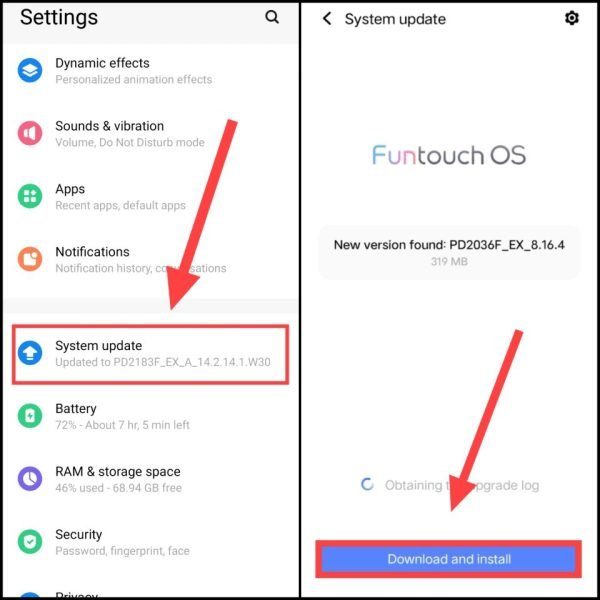Open Notifications settings entry

[x=150, y=259]
